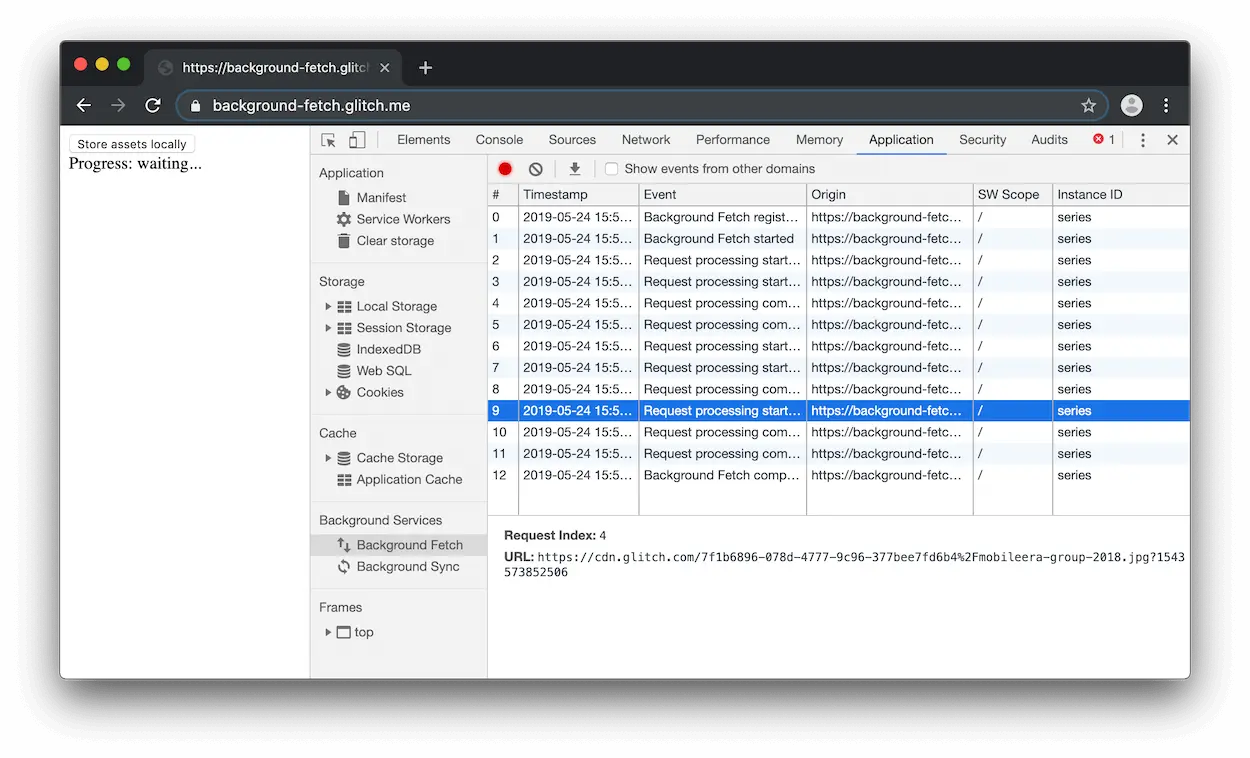This screenshot has height=758, width=1250.
Task: Clear events with the block icon
Action: click(536, 169)
